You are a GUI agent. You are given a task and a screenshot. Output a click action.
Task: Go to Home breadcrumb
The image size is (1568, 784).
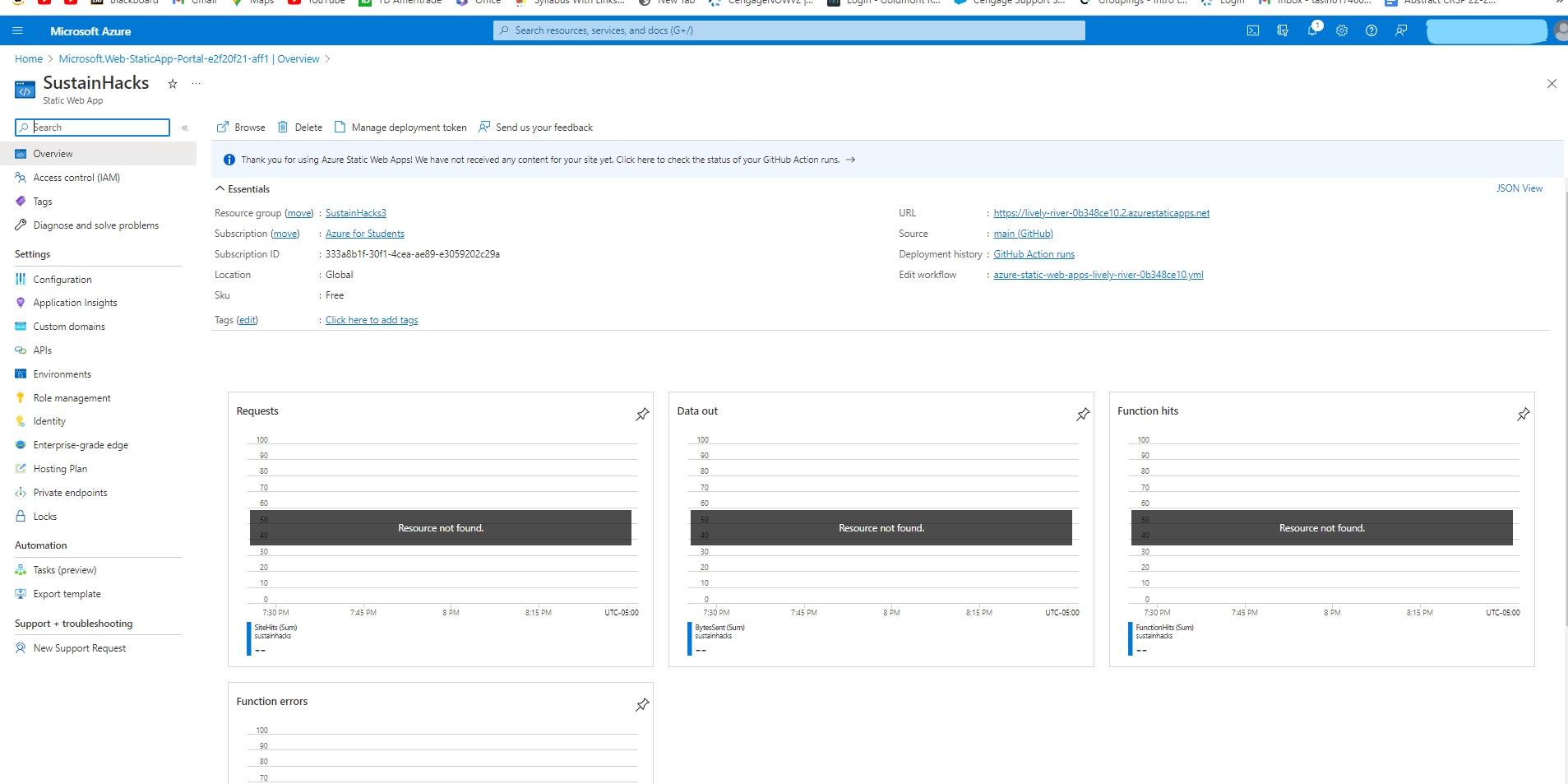click(29, 59)
